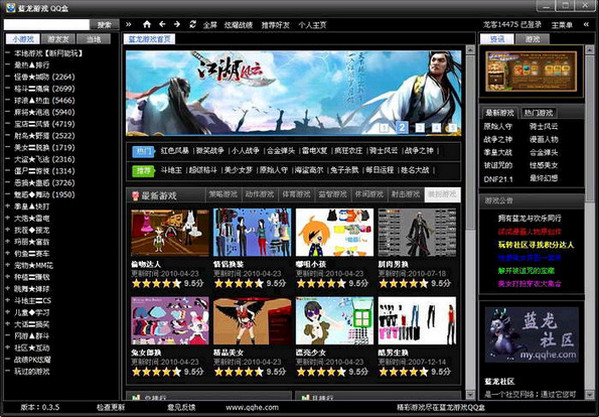Select banner slide number 1 indicator

coord(384,128)
